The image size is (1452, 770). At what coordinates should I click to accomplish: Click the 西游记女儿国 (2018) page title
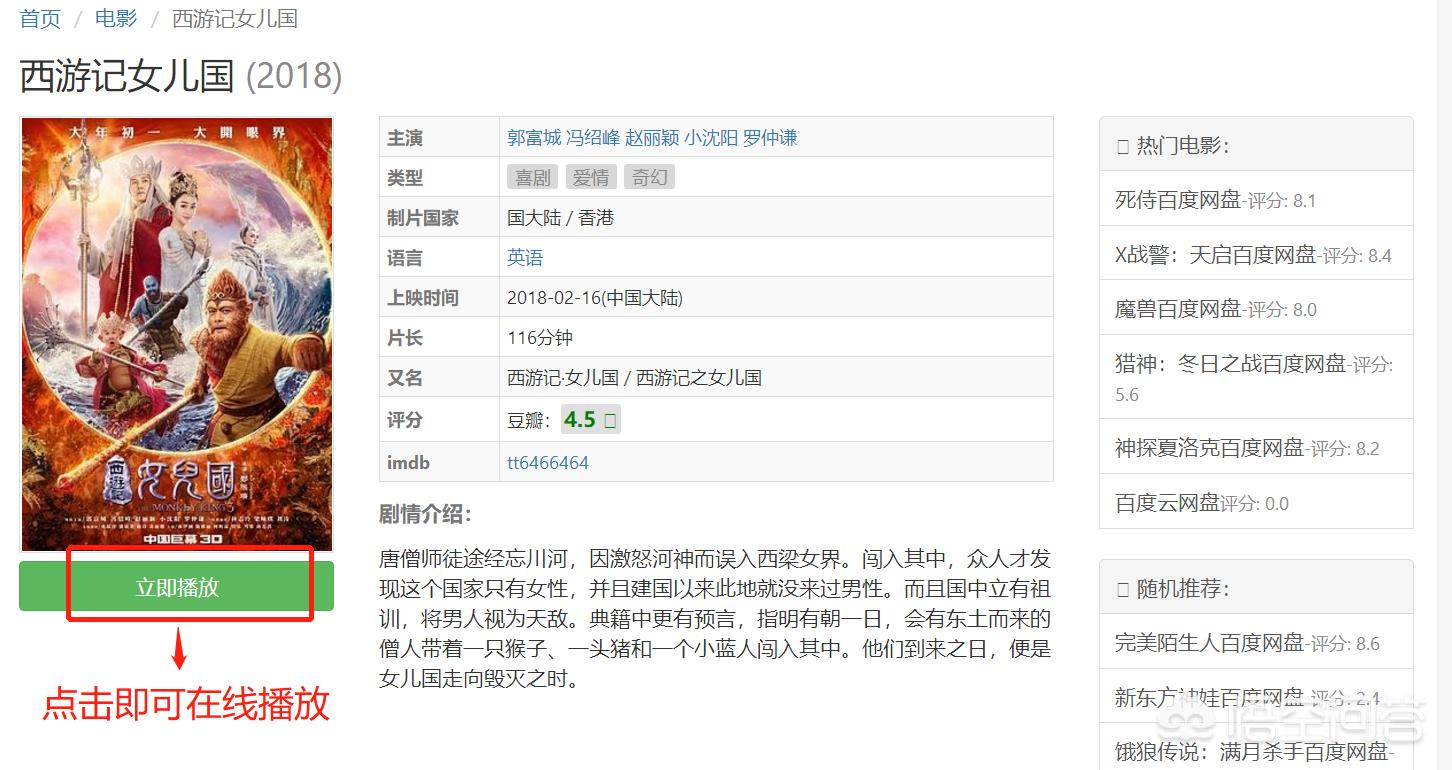point(181,76)
